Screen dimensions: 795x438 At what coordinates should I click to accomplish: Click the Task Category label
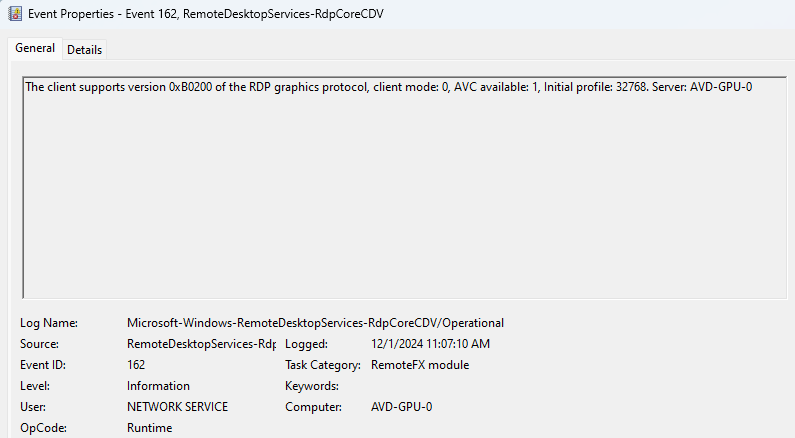coord(323,365)
